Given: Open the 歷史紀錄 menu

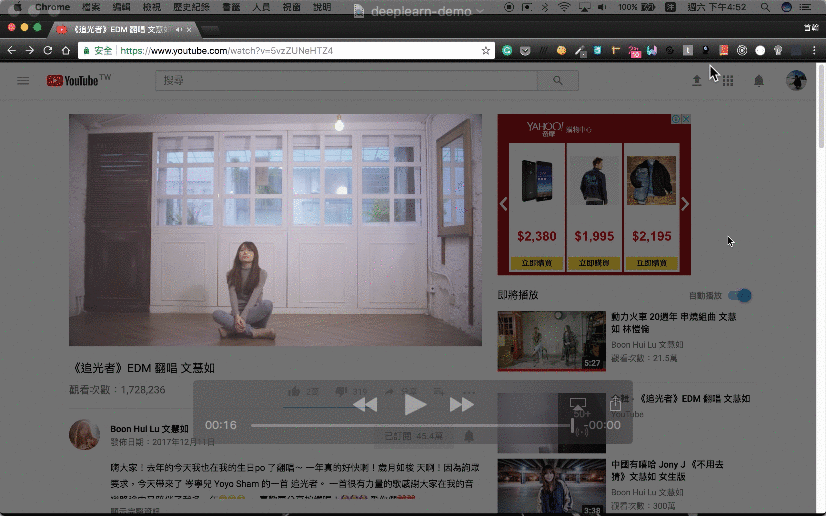Looking at the screenshot, I should (191, 7).
